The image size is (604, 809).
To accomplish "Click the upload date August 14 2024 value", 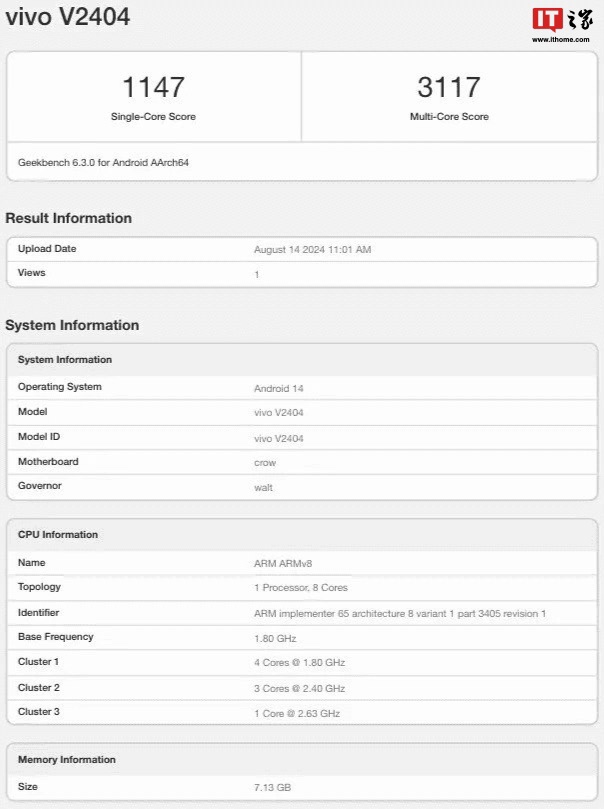I will click(312, 250).
